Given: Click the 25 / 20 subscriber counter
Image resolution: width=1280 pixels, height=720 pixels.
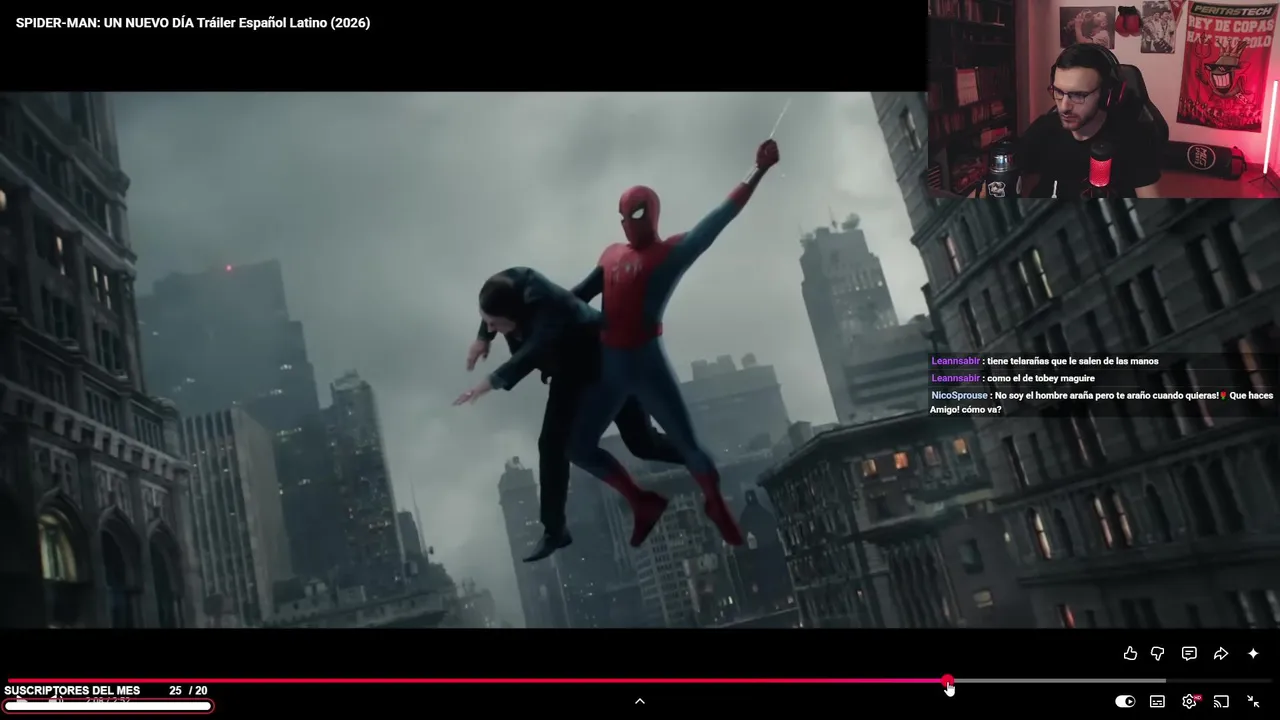Looking at the screenshot, I should tap(188, 690).
